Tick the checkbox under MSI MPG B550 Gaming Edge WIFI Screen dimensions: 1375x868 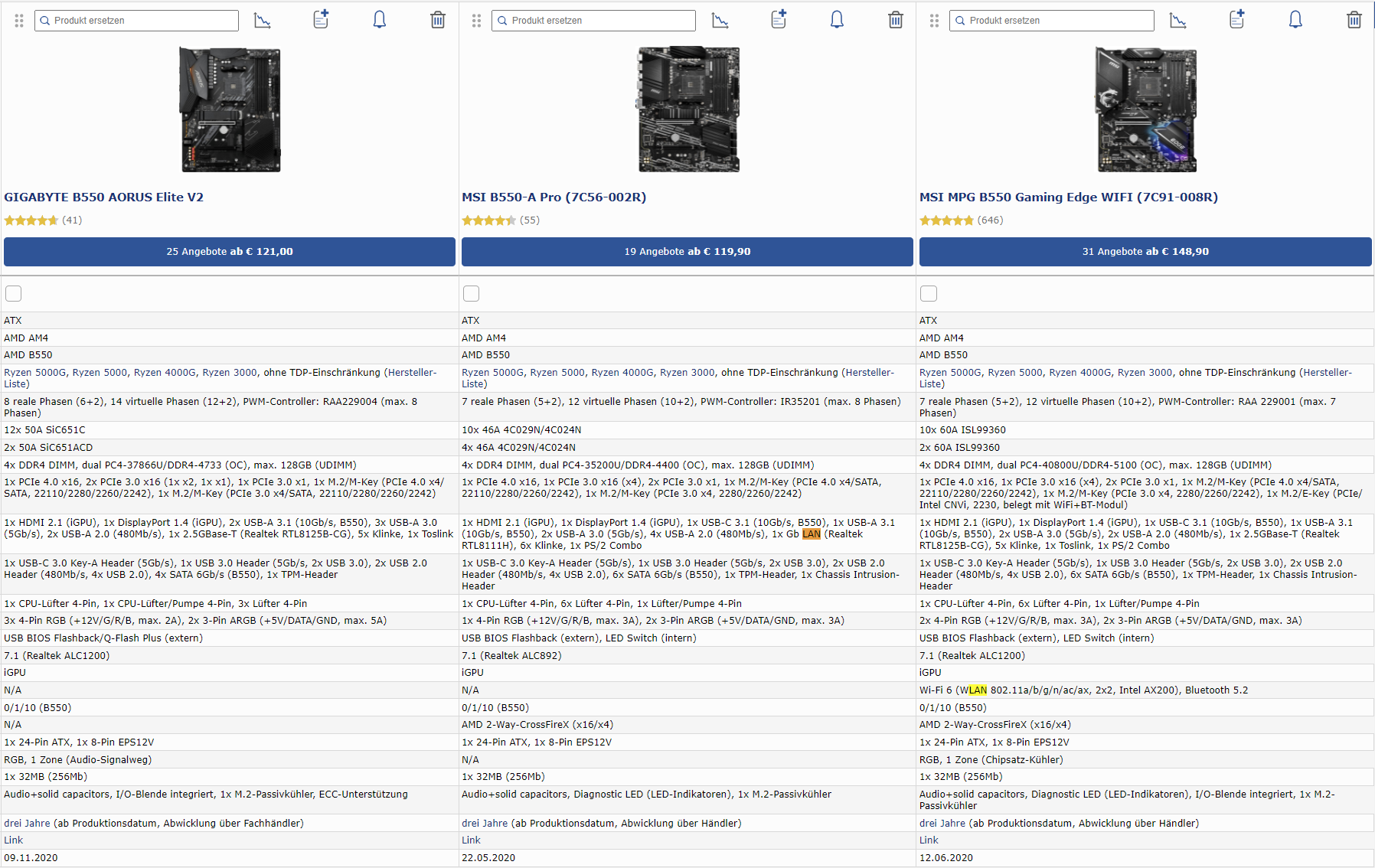click(x=929, y=293)
